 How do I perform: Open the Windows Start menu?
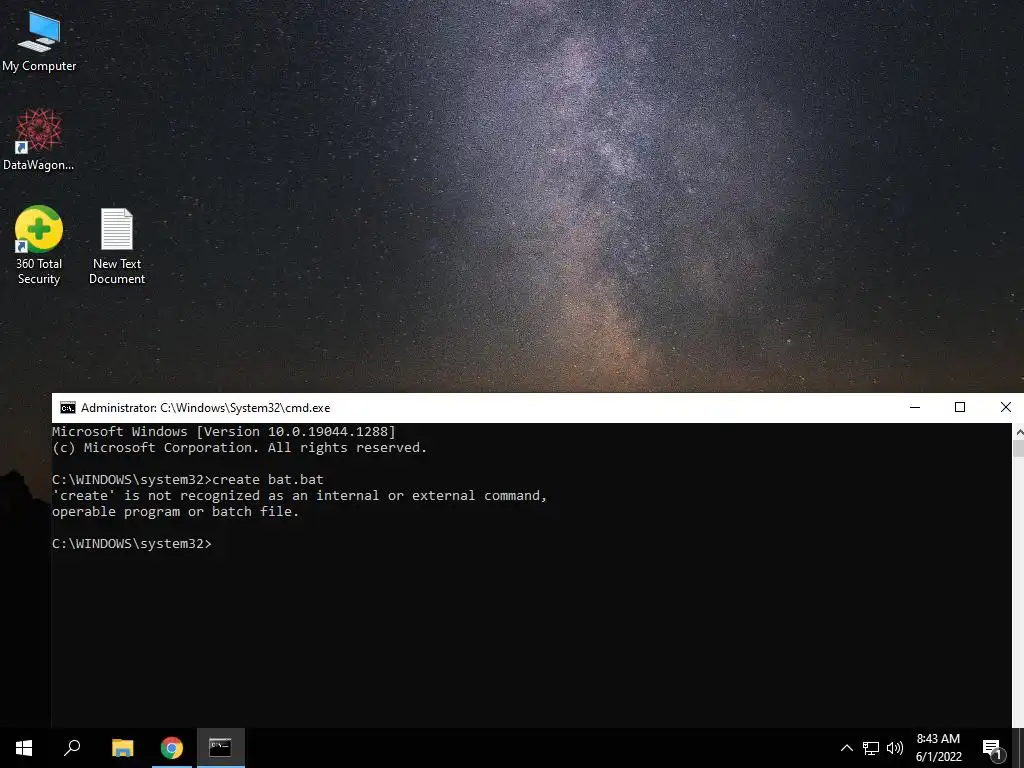click(x=24, y=748)
